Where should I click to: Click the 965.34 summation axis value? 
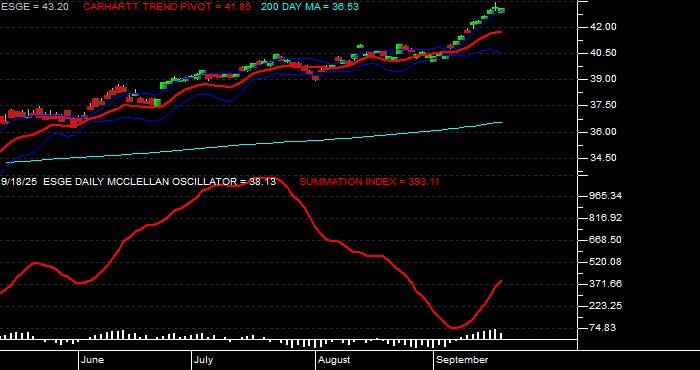click(x=606, y=196)
